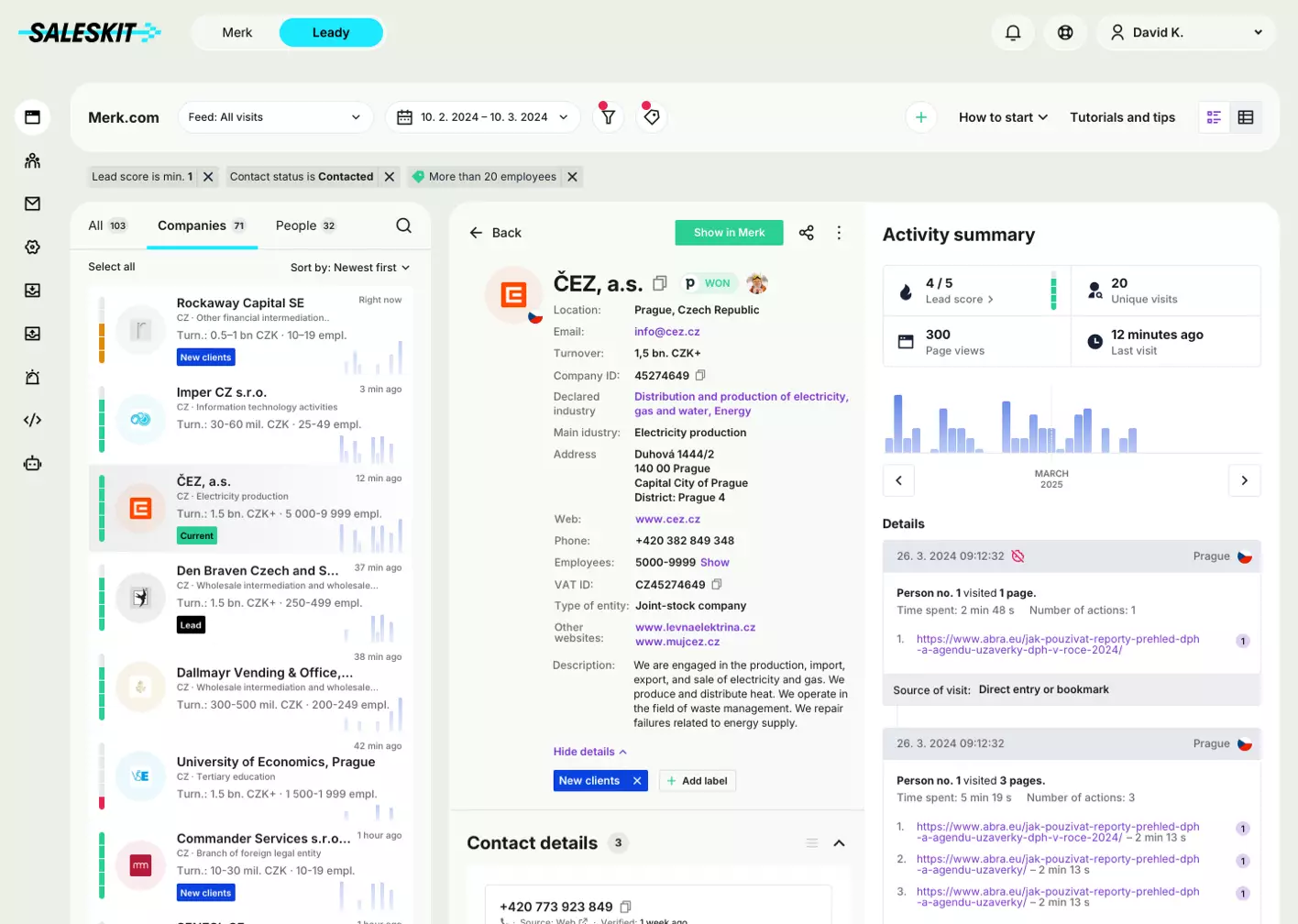Open University of Economics, Prague card
Viewport: 1298px width, 924px height.
(x=251, y=776)
